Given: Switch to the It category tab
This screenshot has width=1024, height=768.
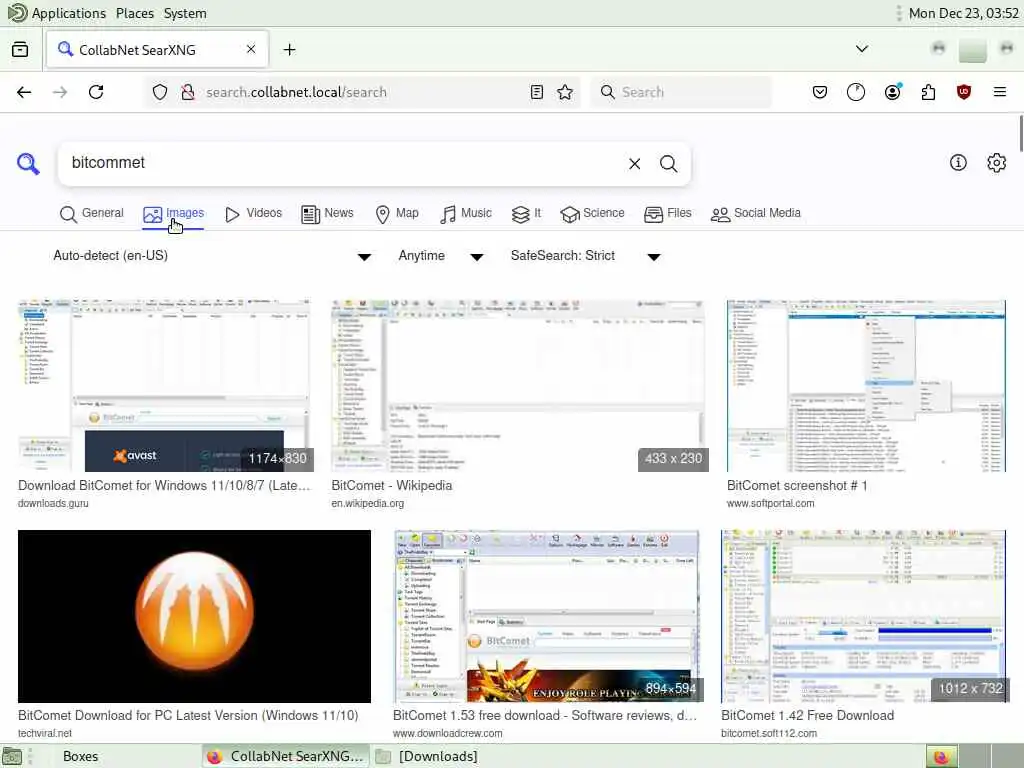Looking at the screenshot, I should [526, 214].
